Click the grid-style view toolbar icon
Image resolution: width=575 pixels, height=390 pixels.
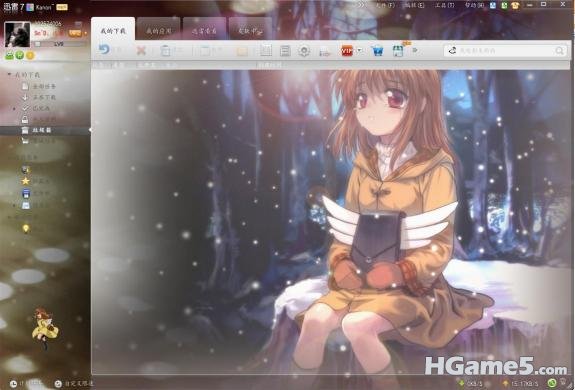266,51
